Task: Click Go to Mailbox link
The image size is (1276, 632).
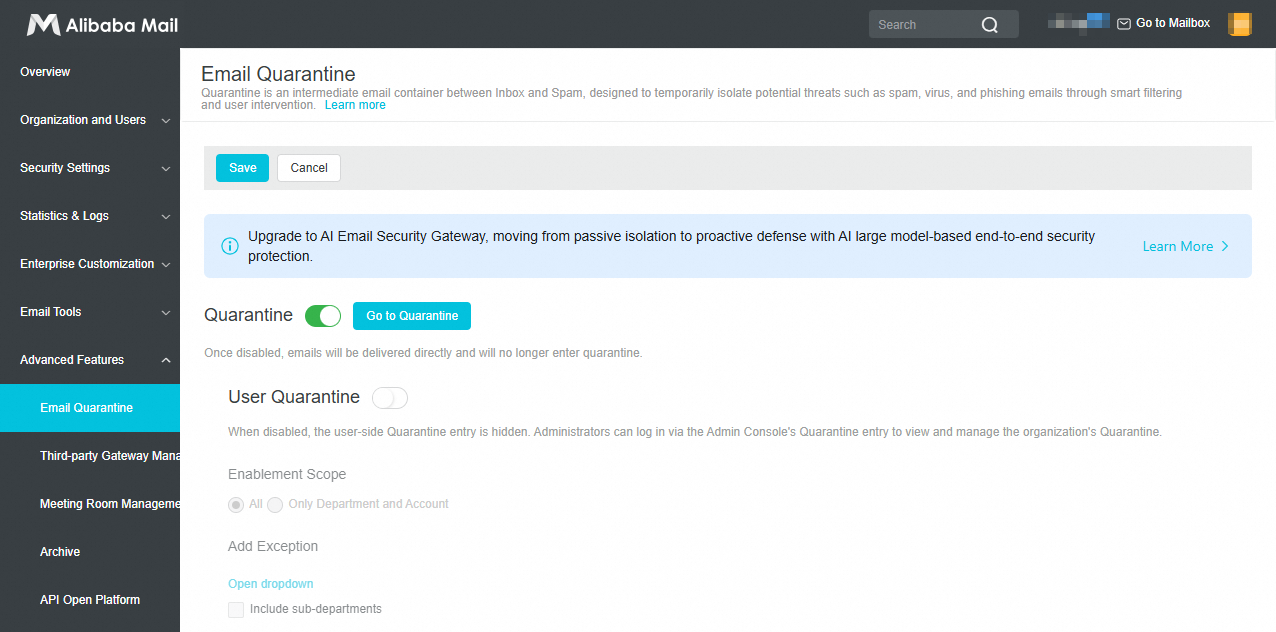Action: point(1173,23)
